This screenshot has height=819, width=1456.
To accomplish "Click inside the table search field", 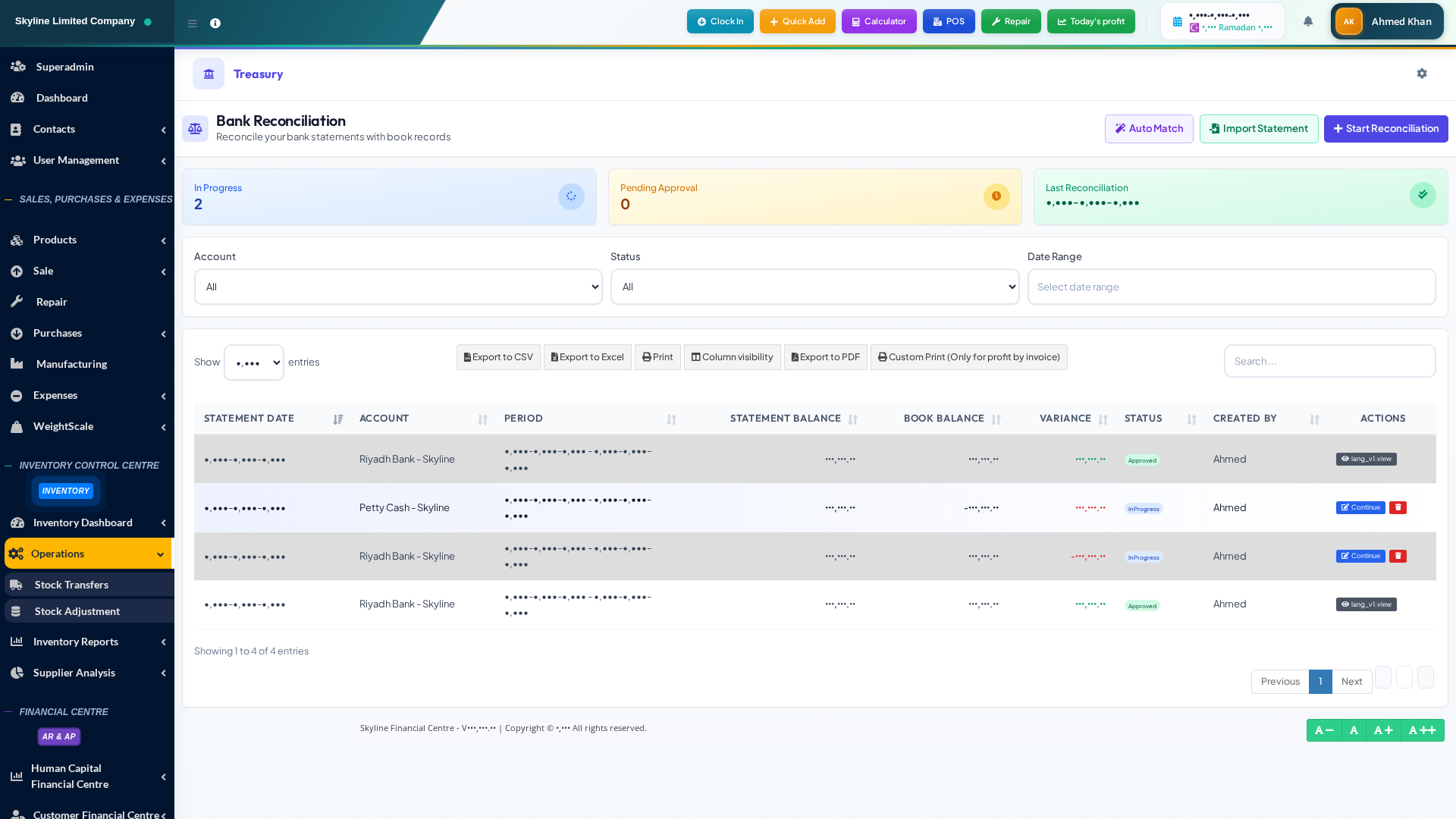I will (x=1329, y=361).
